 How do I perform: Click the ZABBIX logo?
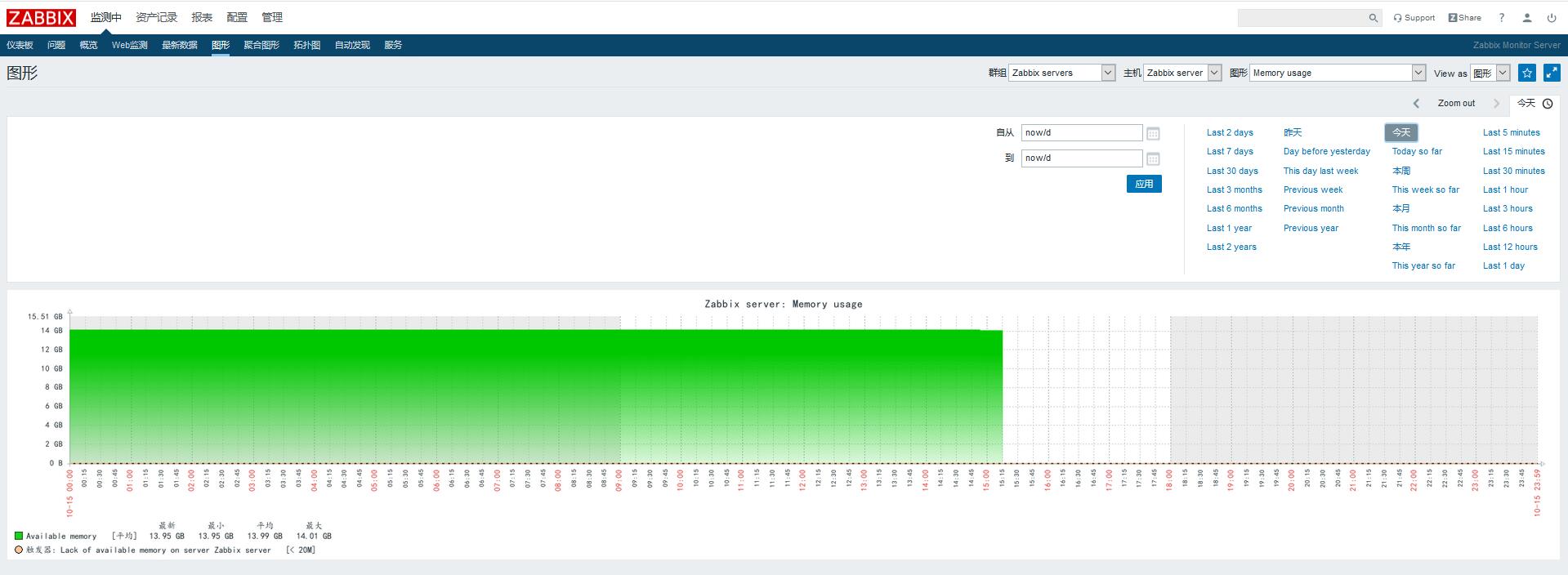[42, 17]
